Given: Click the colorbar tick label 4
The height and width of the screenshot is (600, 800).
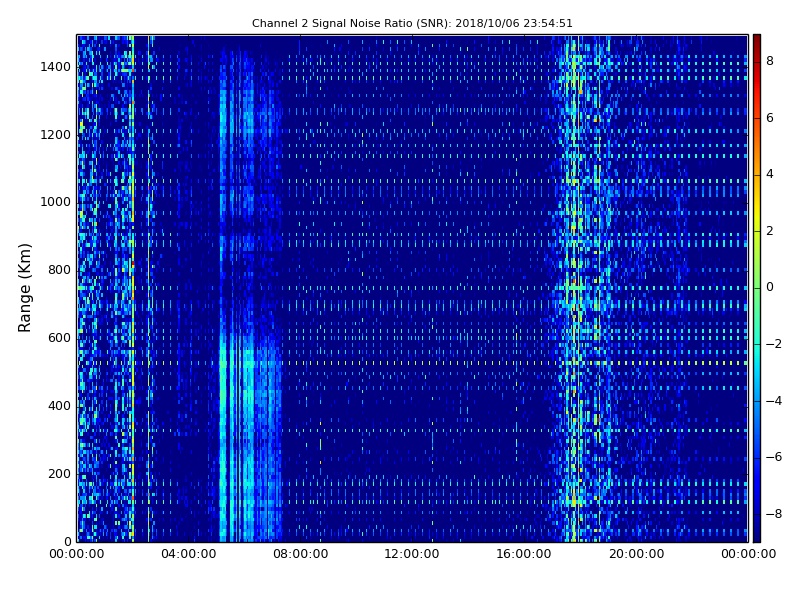Looking at the screenshot, I should 770,174.
